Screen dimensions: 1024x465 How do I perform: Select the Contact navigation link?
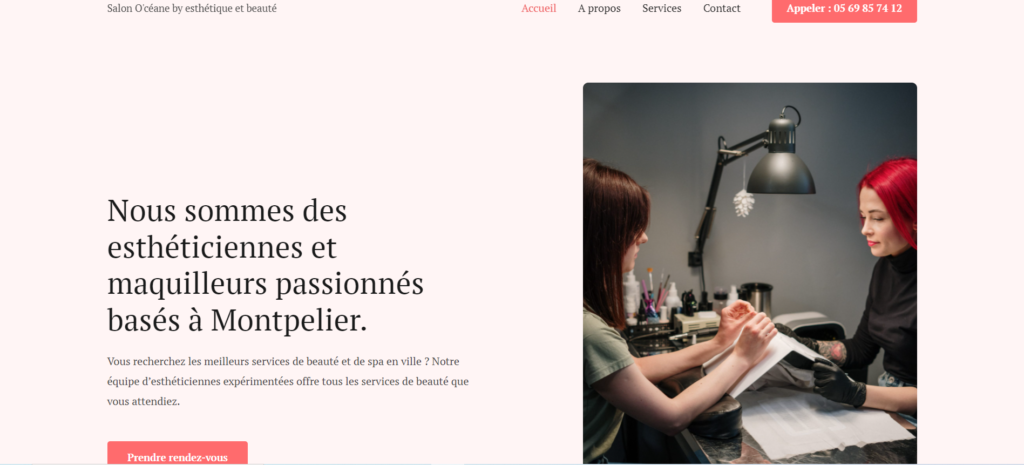(x=722, y=8)
